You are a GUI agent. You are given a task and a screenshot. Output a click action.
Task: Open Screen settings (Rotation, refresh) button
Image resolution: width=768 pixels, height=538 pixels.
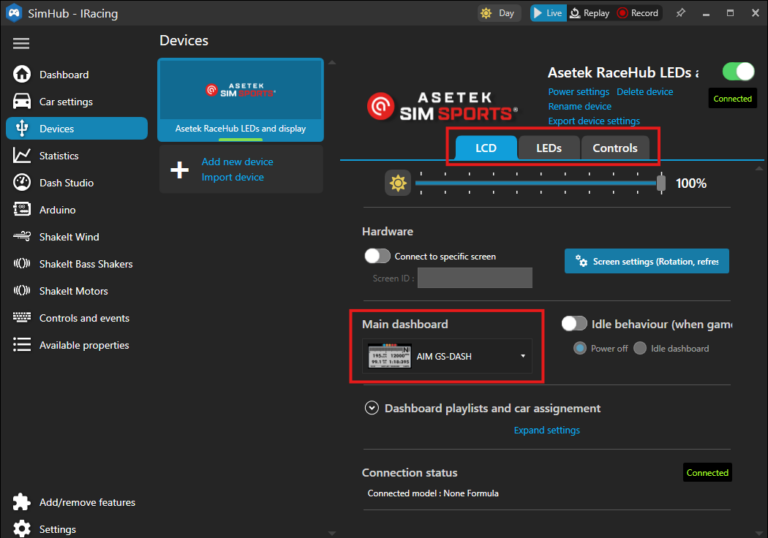click(647, 261)
